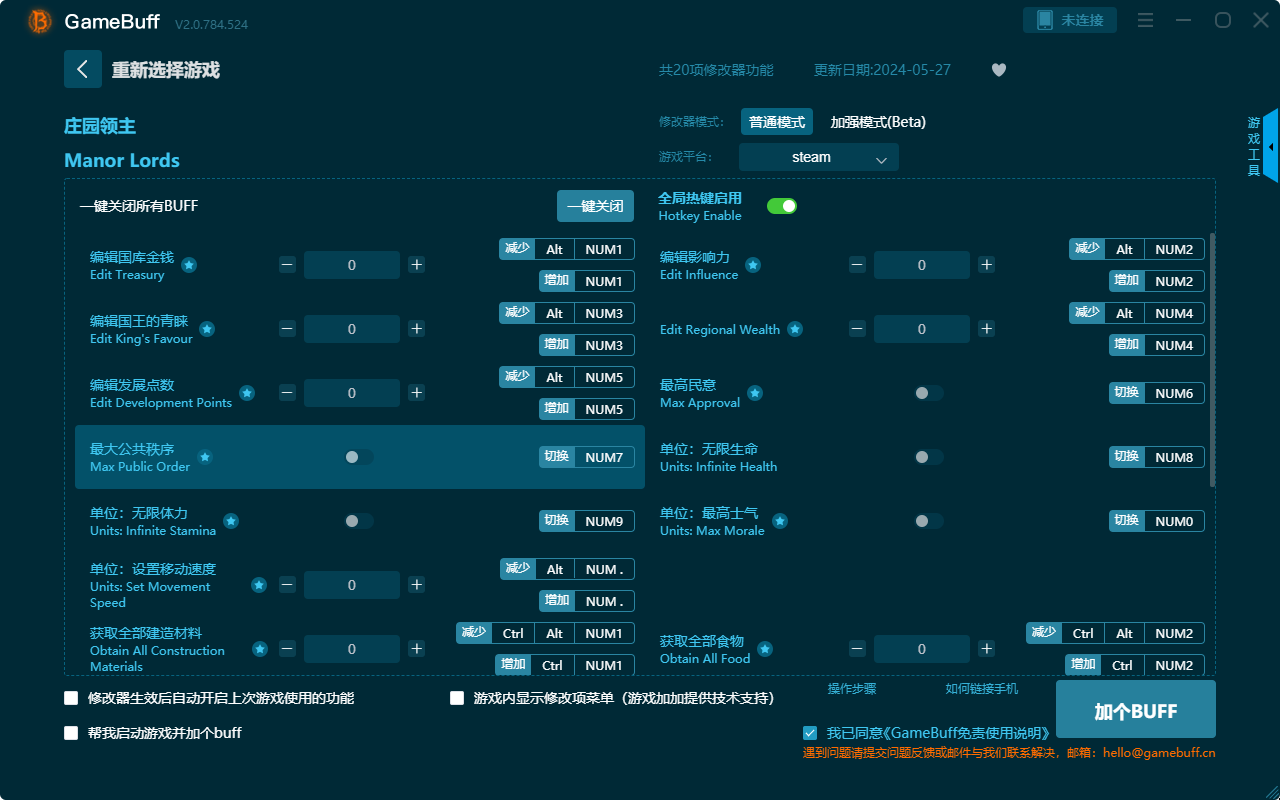Increase Edit Regional Wealth with plus
1280x800 pixels.
[x=987, y=329]
